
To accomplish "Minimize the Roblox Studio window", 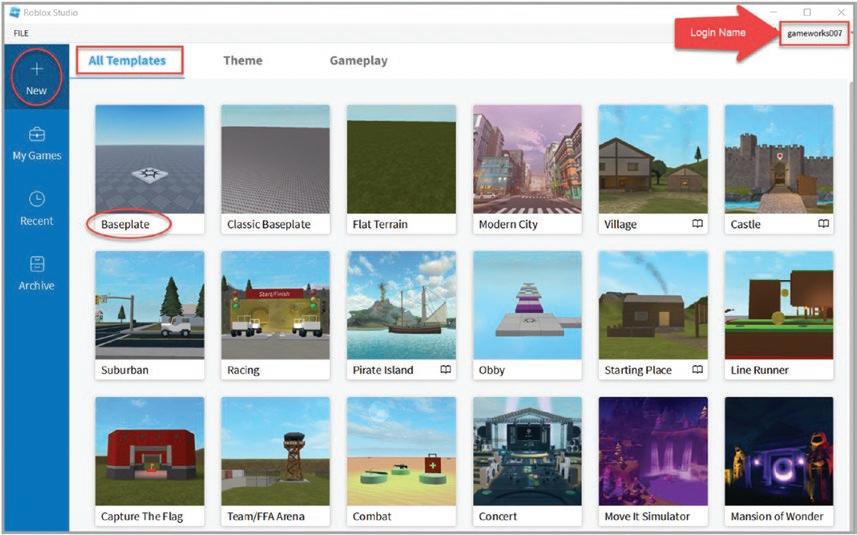I will pos(774,12).
